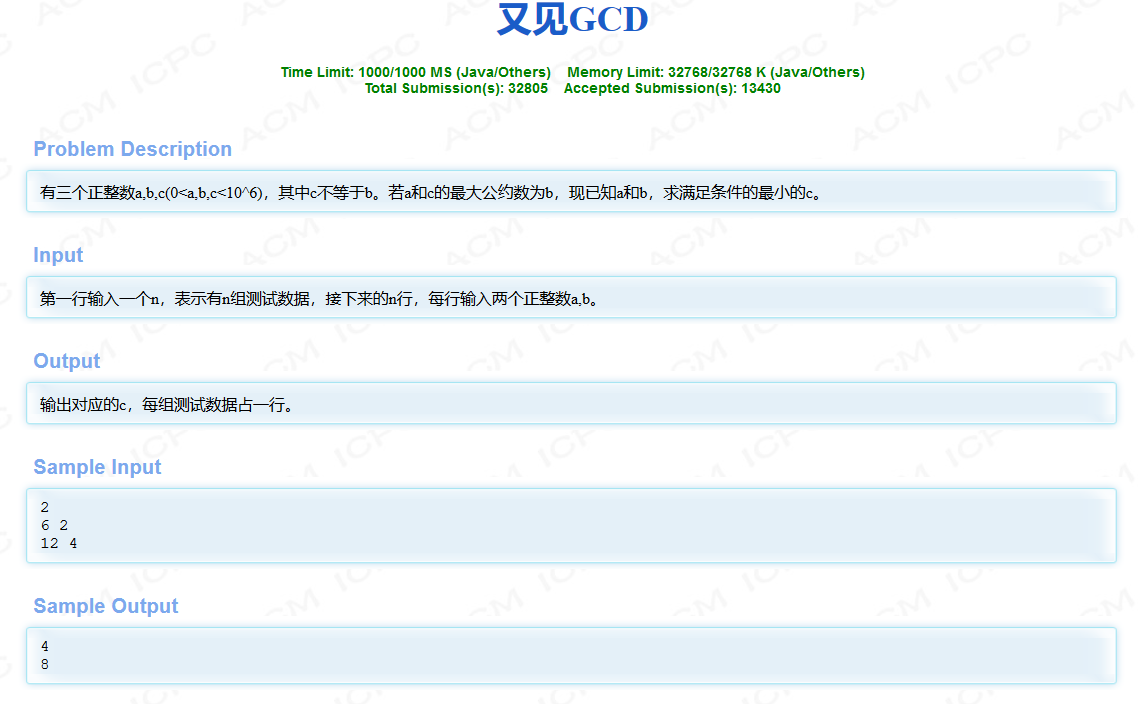The width and height of the screenshot is (1138, 704).
Task: Click the problem statement about 最大公约数
Action: click(430, 192)
